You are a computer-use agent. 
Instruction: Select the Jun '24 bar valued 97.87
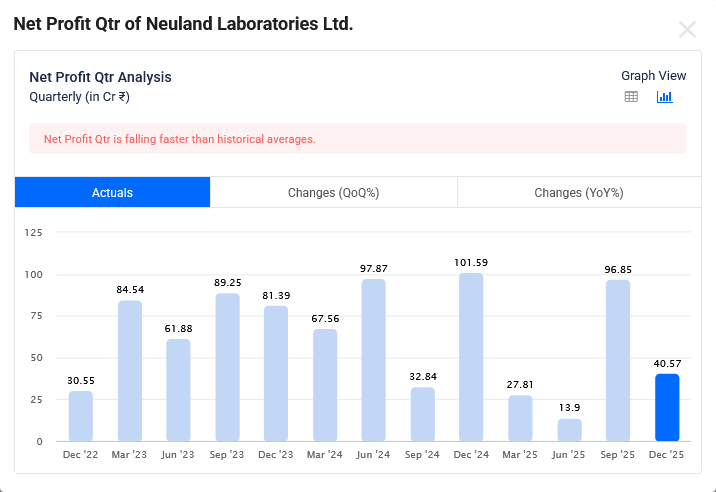(x=373, y=360)
